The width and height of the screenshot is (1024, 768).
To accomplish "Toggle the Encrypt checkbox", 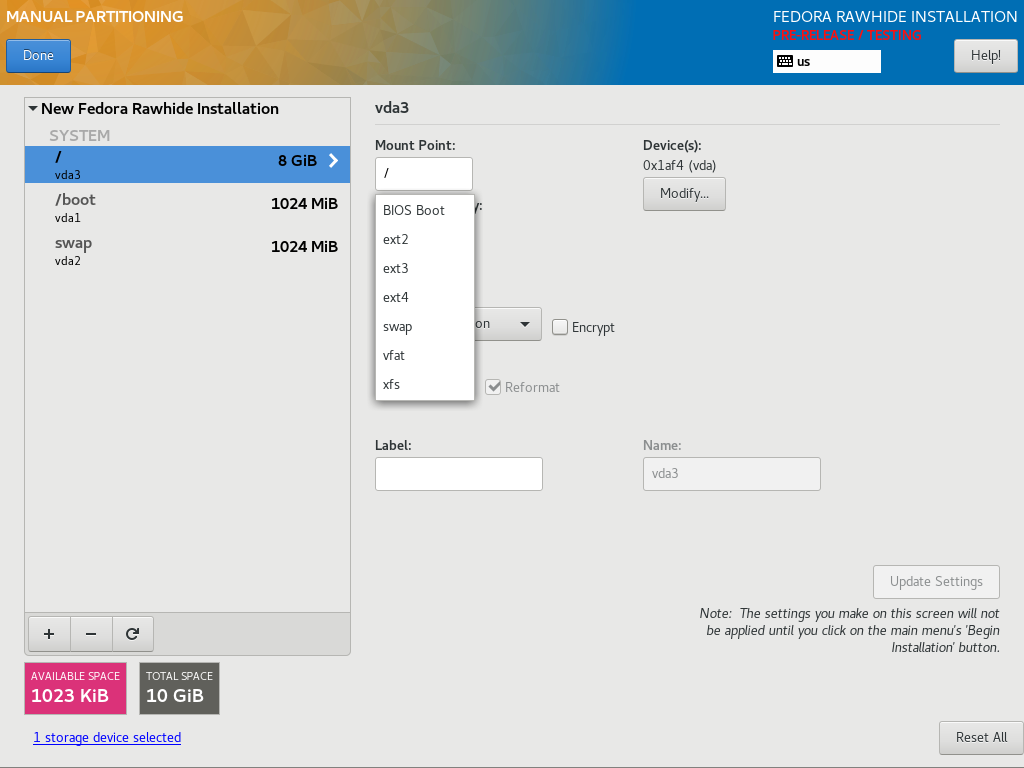I will (560, 327).
